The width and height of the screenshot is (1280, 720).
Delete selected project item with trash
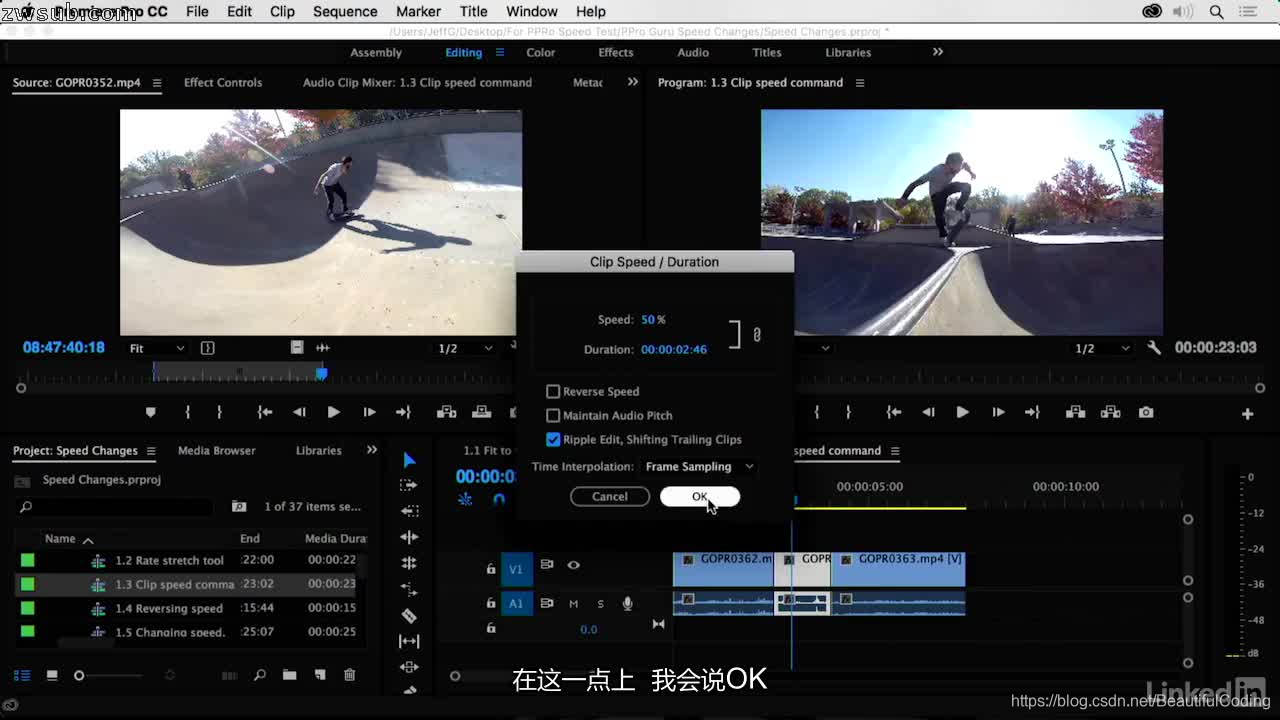click(349, 675)
